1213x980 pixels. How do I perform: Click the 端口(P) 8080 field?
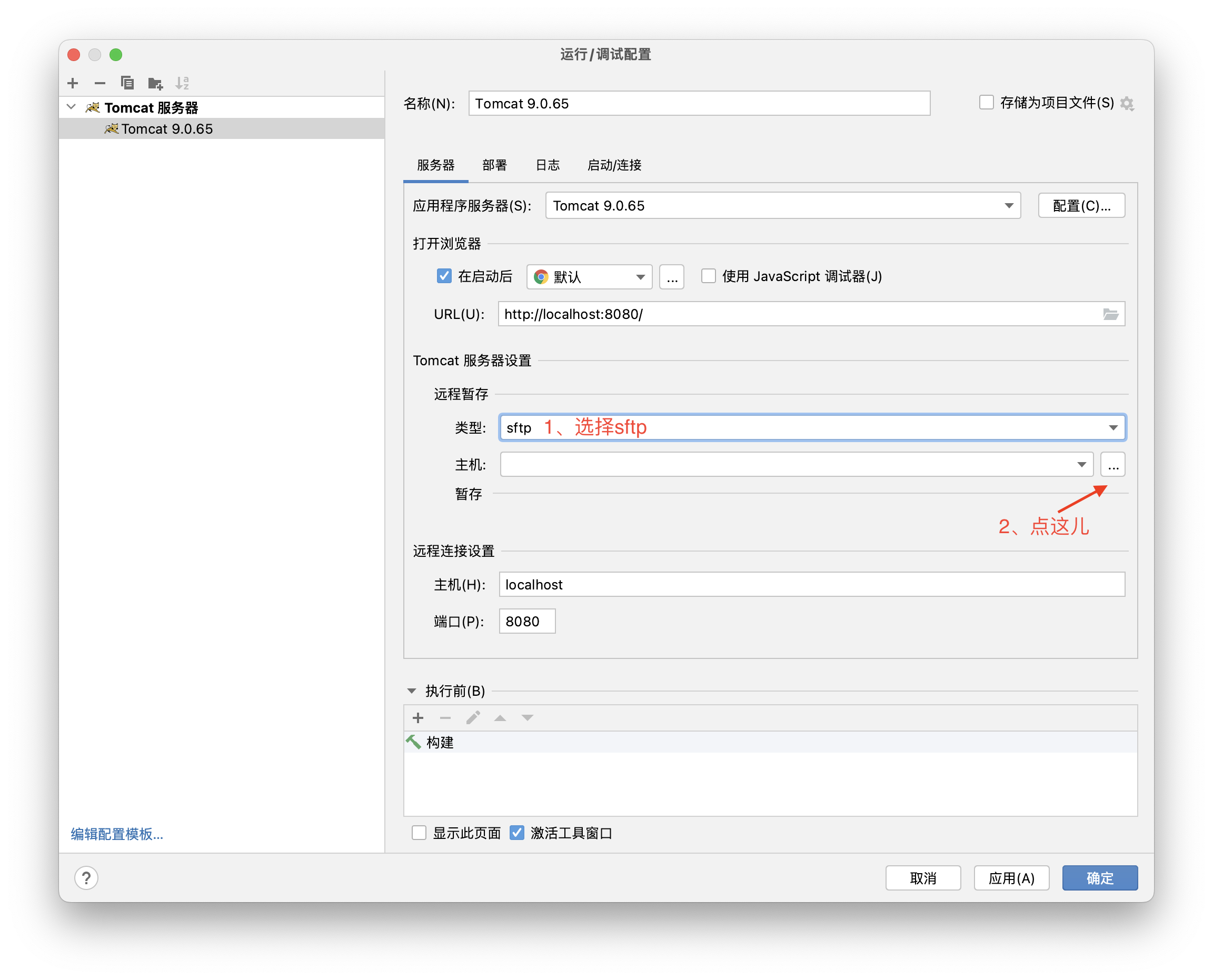click(x=528, y=622)
